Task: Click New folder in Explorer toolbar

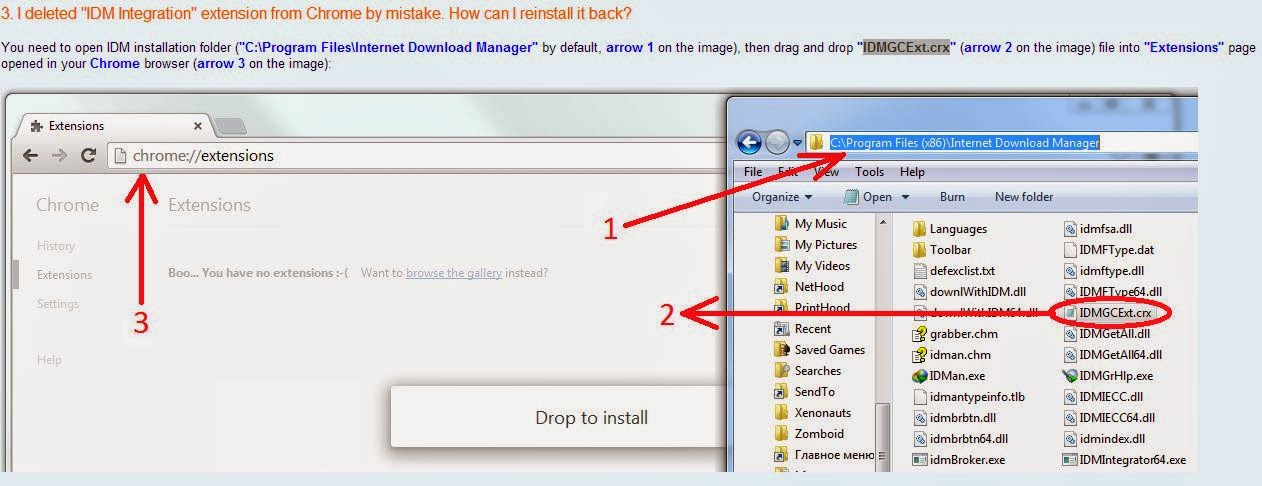Action: click(1024, 197)
